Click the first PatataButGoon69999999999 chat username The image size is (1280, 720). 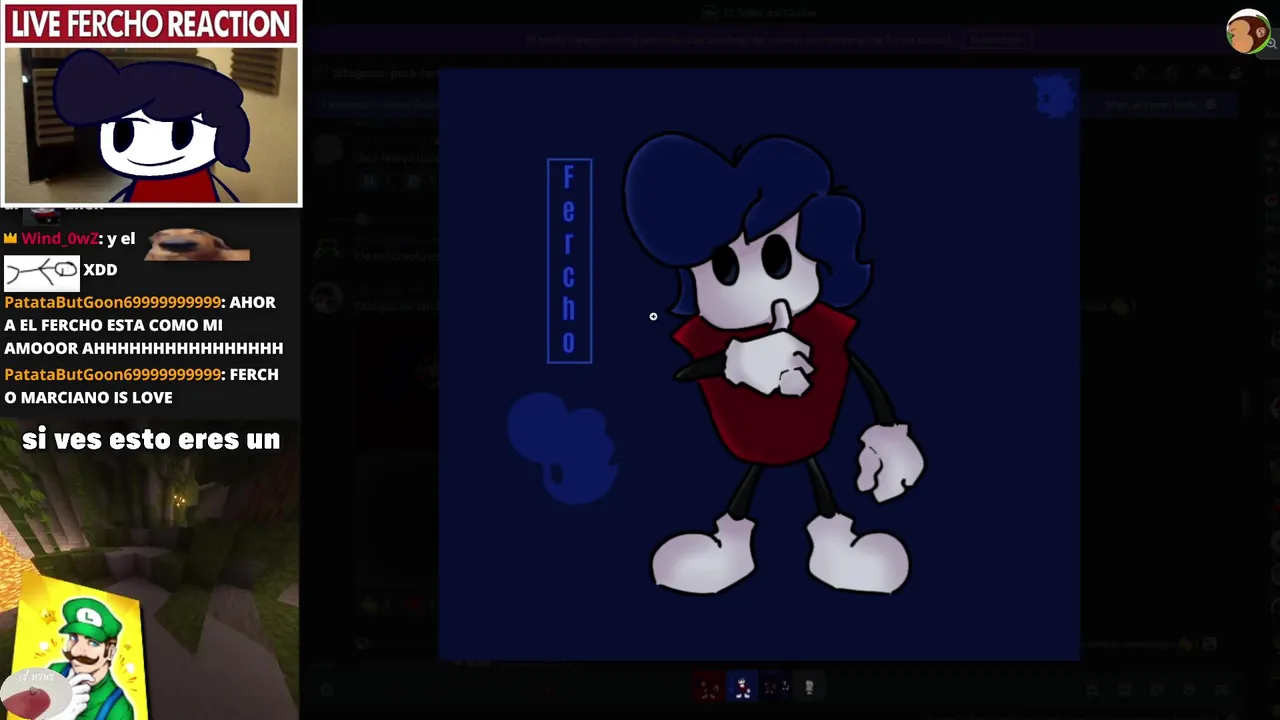[112, 302]
